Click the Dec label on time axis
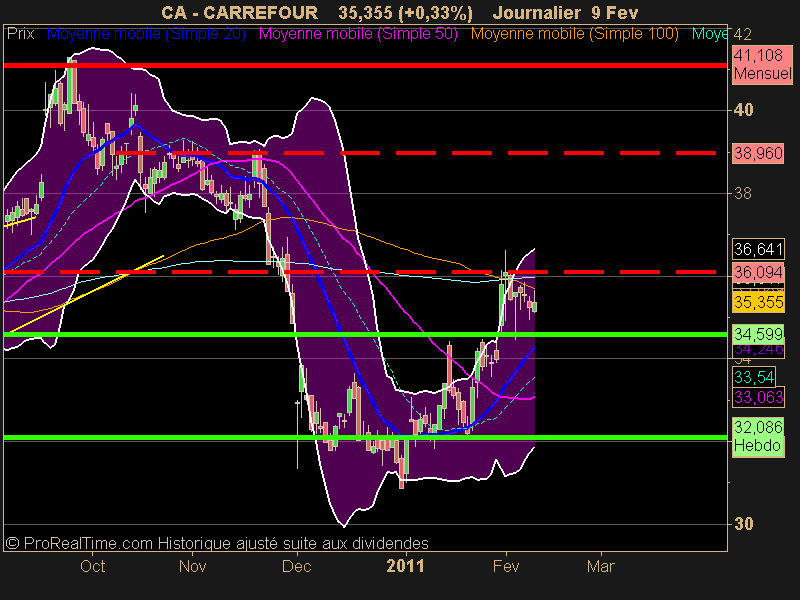This screenshot has width=800, height=600. [x=296, y=566]
